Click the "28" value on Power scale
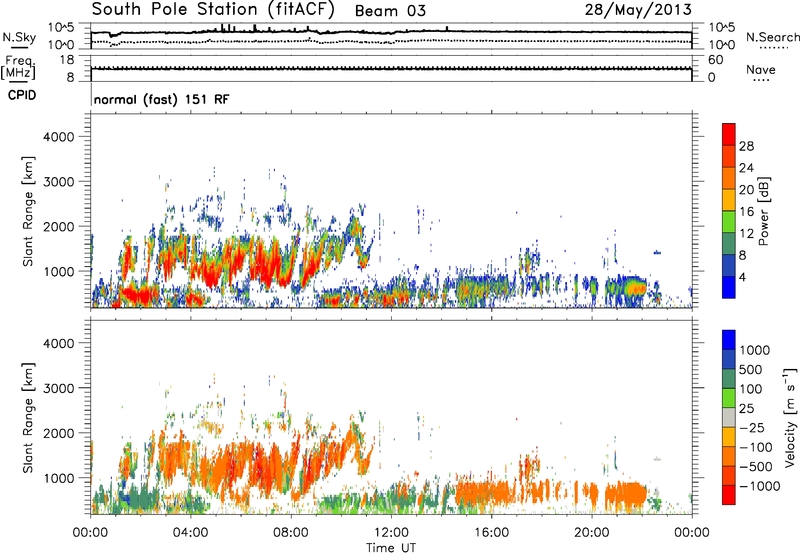 [x=746, y=146]
